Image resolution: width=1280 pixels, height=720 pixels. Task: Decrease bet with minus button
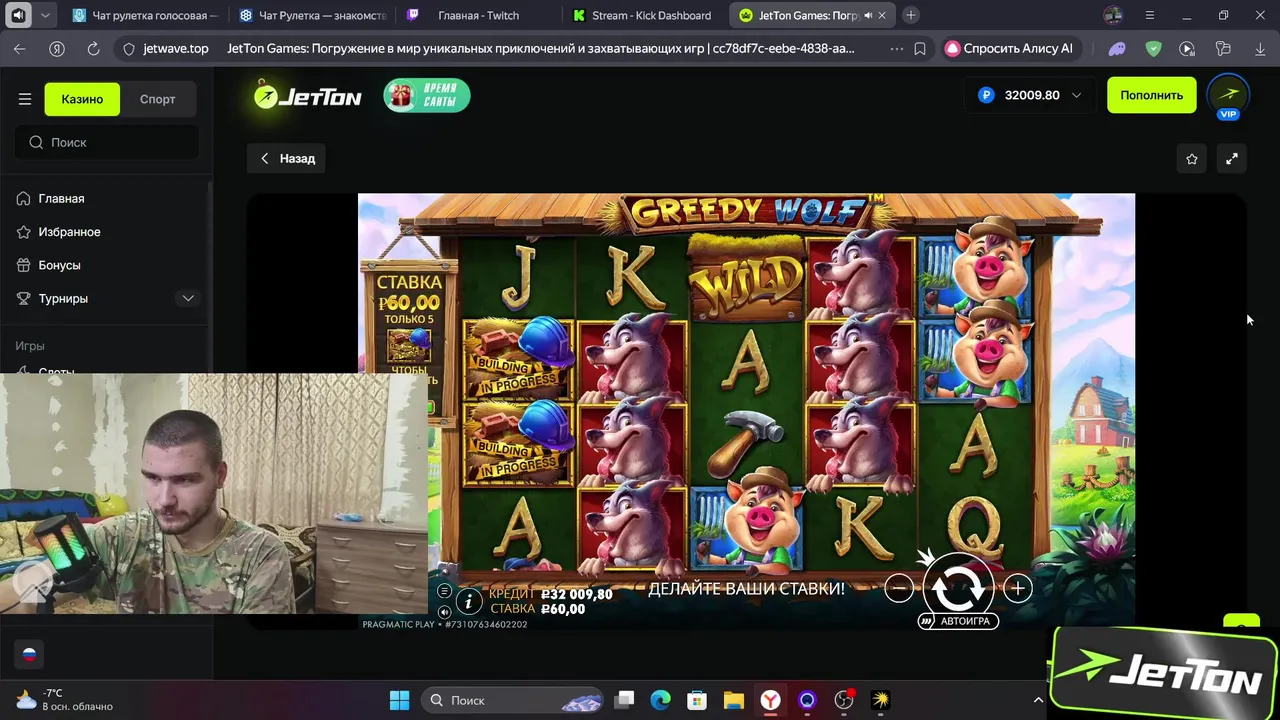[x=899, y=588]
